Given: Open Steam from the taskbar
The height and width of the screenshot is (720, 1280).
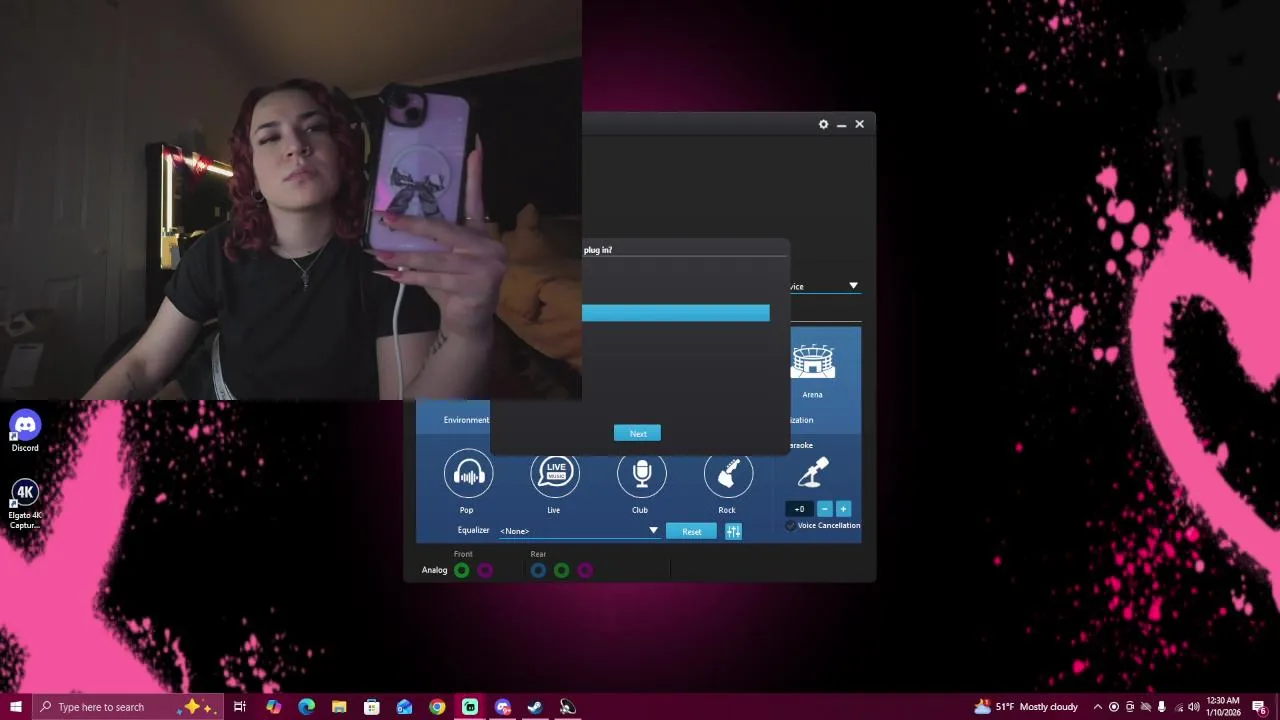Looking at the screenshot, I should click(x=535, y=707).
